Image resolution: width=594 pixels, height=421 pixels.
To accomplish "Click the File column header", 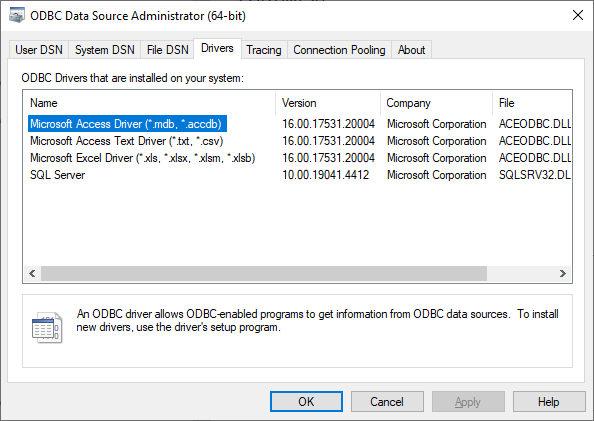I will click(532, 103).
